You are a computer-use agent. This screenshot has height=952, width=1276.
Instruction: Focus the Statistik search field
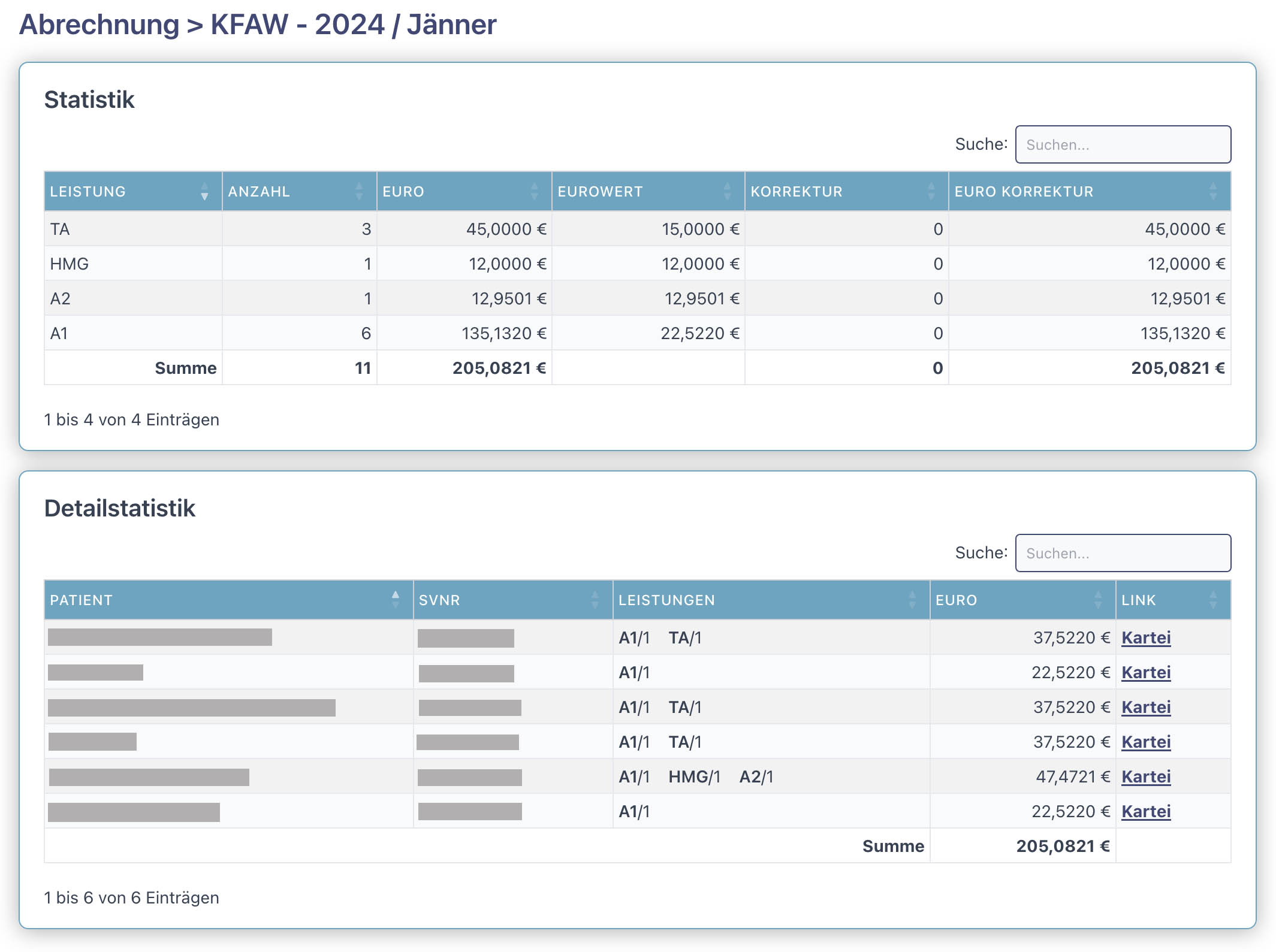pyautogui.click(x=1123, y=144)
